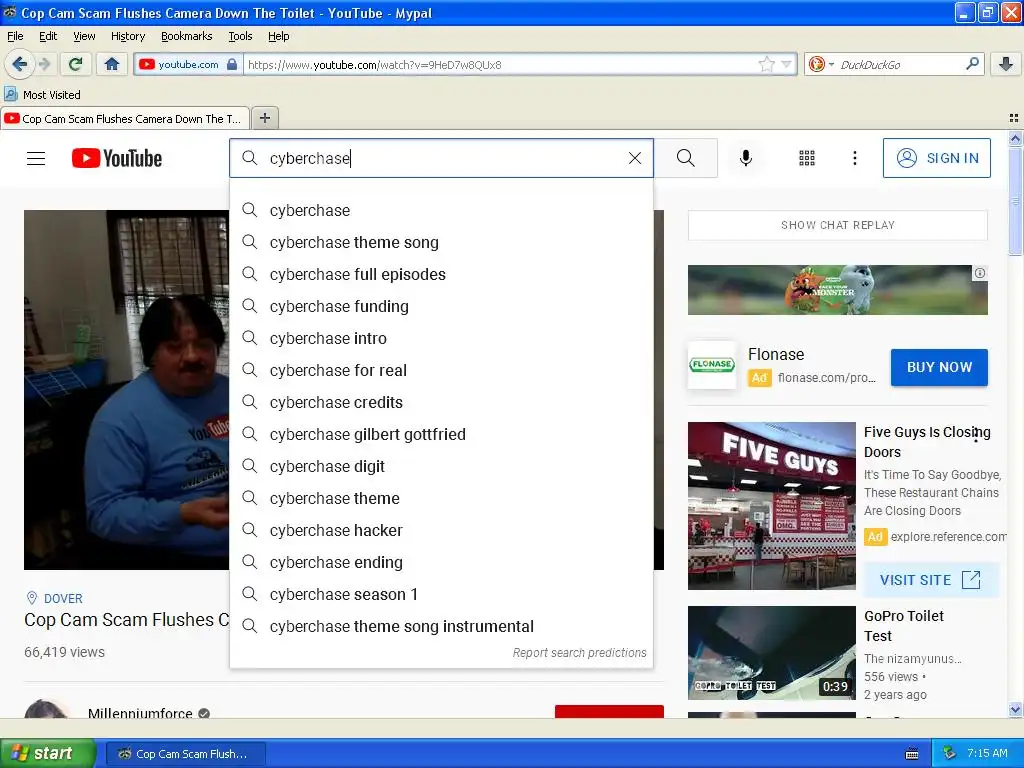The width and height of the screenshot is (1024, 768).
Task: Choose suggestion "cyberchase theme song instrumental"
Action: pos(441,626)
